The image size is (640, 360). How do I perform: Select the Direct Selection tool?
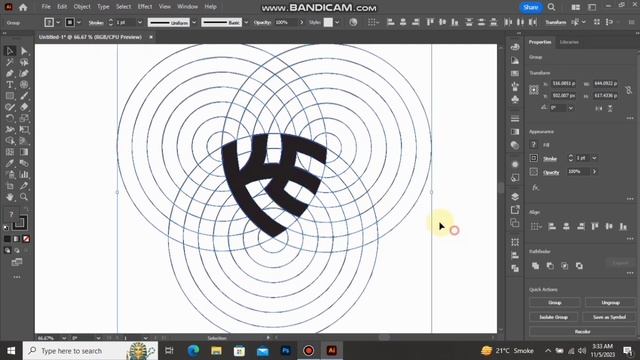coord(24,51)
